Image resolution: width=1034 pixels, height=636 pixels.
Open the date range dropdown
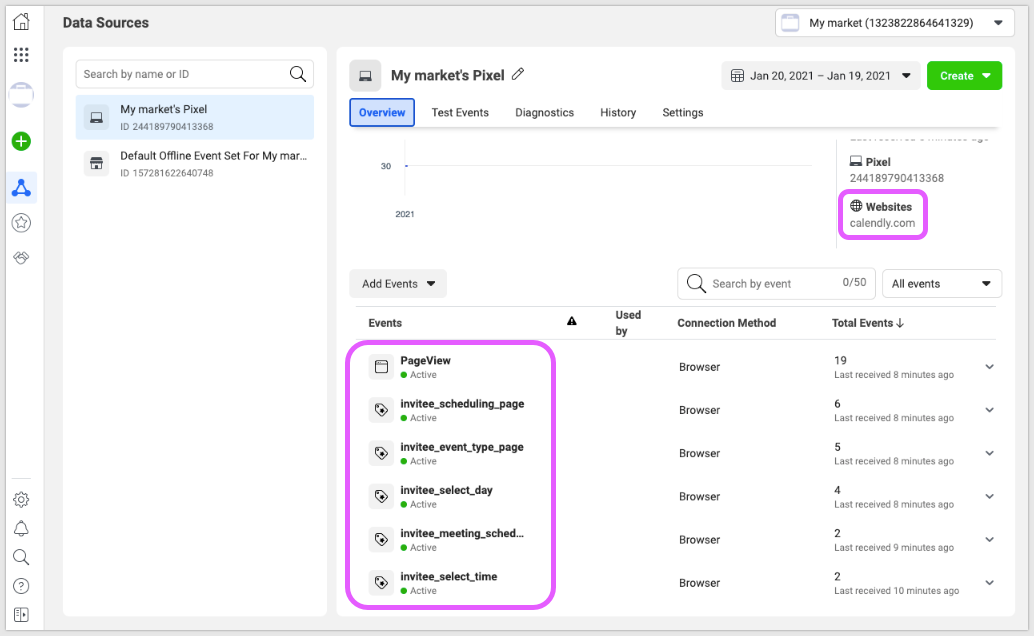(x=821, y=76)
